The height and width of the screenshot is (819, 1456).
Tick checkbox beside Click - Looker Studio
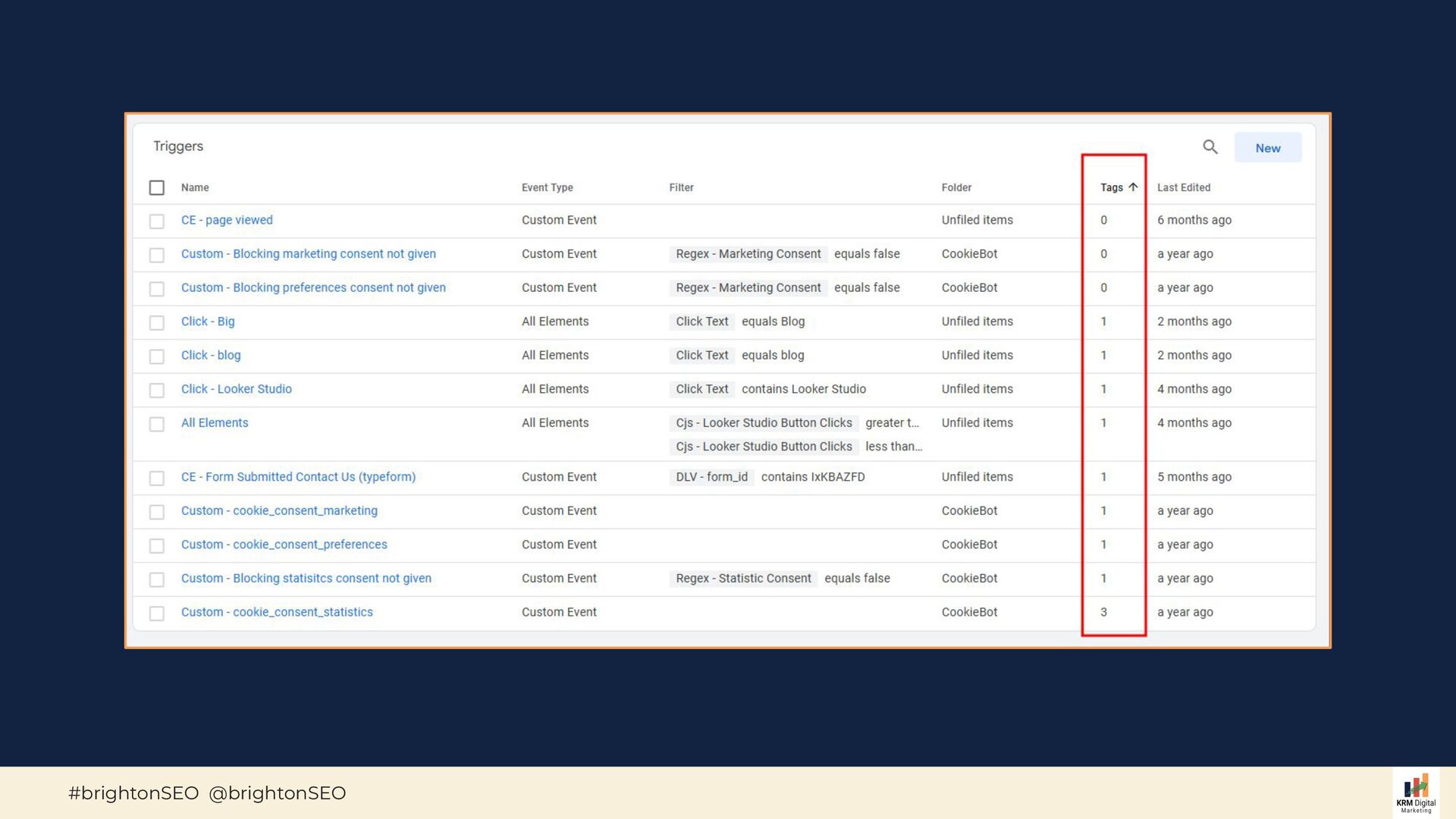click(x=157, y=391)
